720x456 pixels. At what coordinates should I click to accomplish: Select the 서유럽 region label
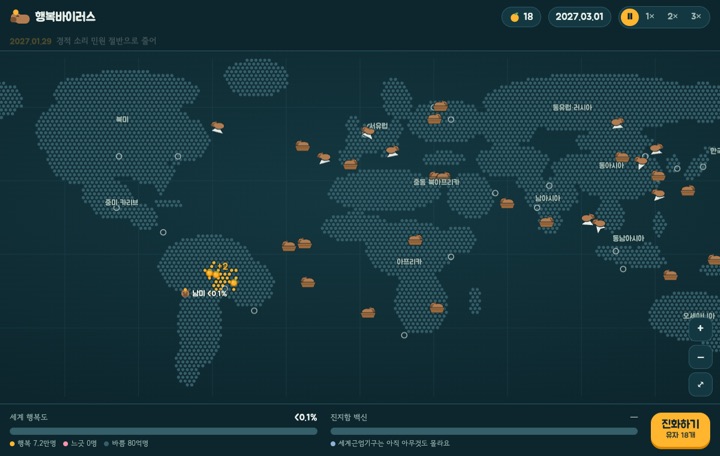coord(379,126)
